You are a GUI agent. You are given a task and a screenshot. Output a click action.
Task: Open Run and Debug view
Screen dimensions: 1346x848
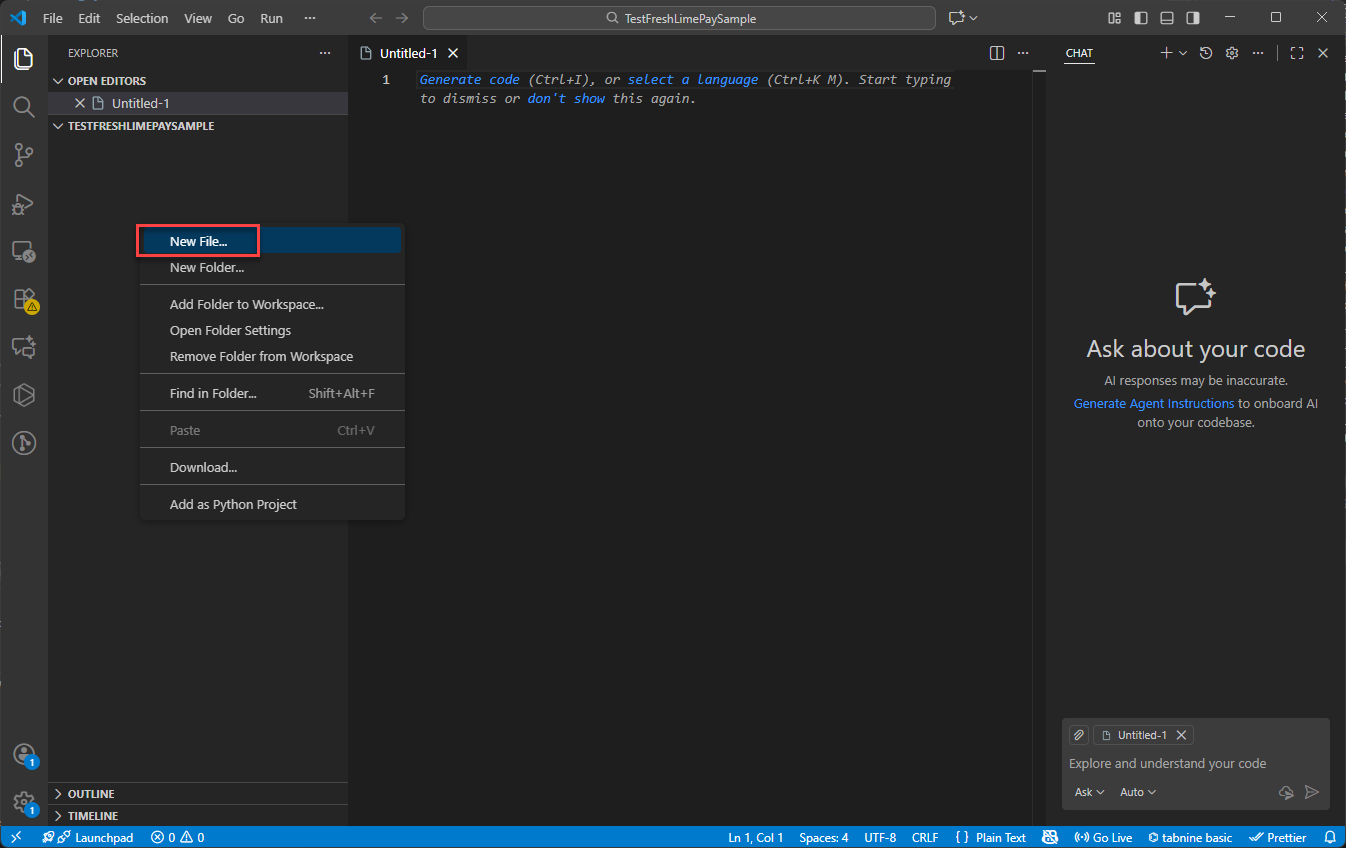[23, 204]
